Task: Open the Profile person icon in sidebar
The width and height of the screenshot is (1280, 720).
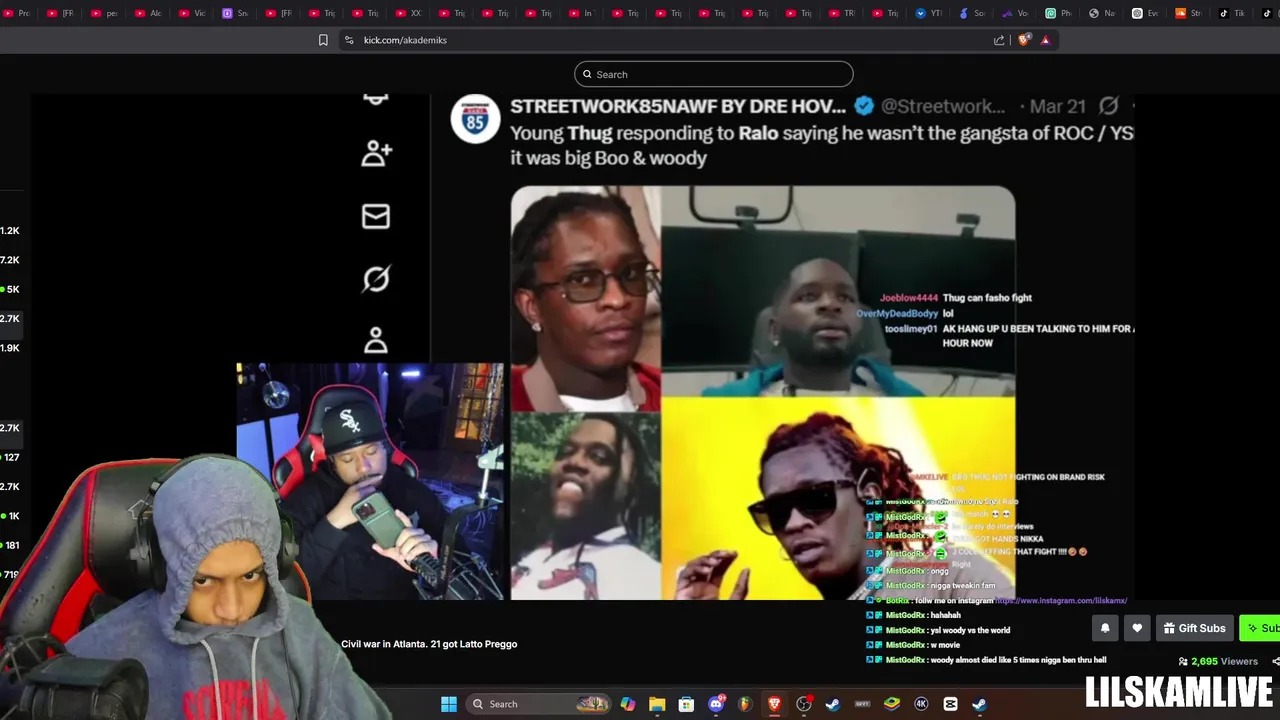Action: [x=376, y=340]
